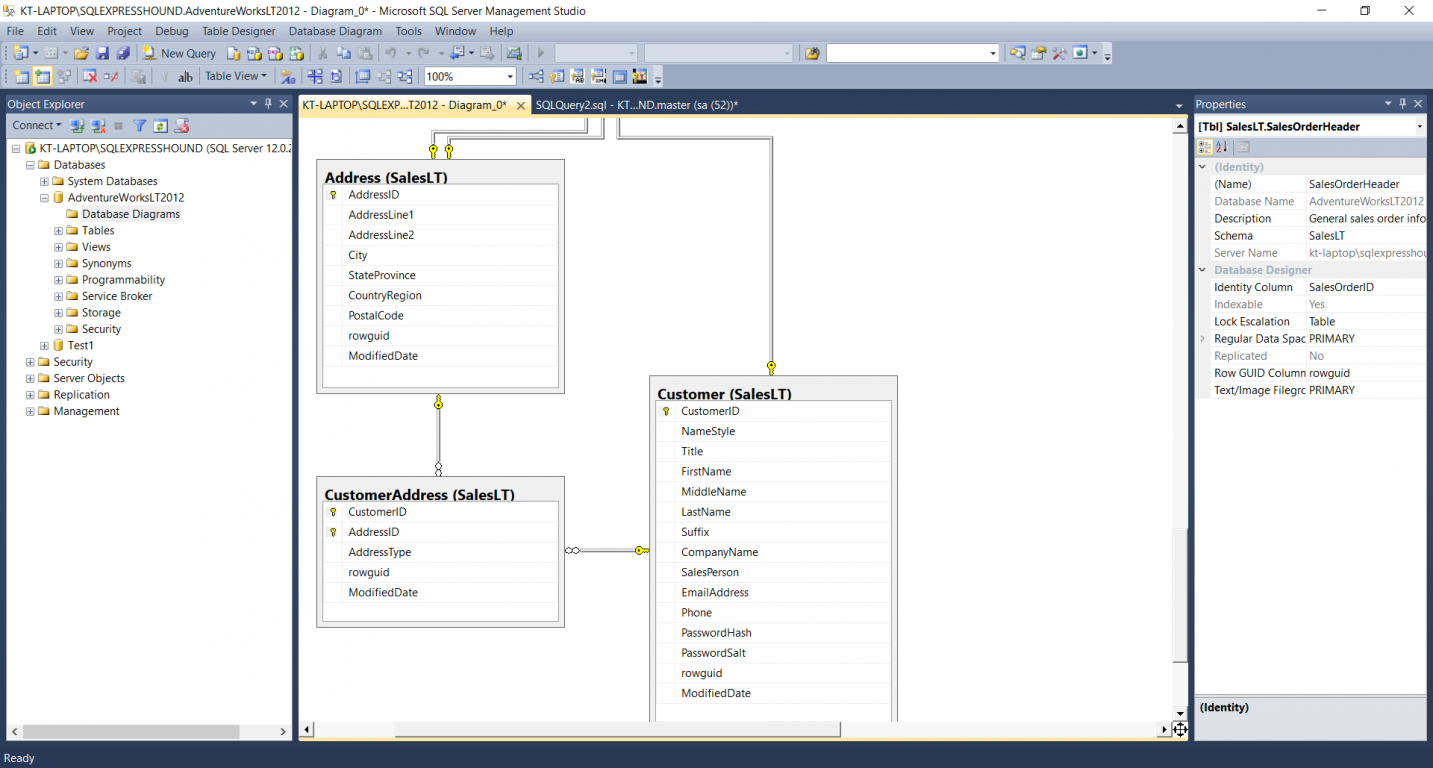Open the 100% zoom dropdown
This screenshot has height=768, width=1433.
(x=510, y=76)
